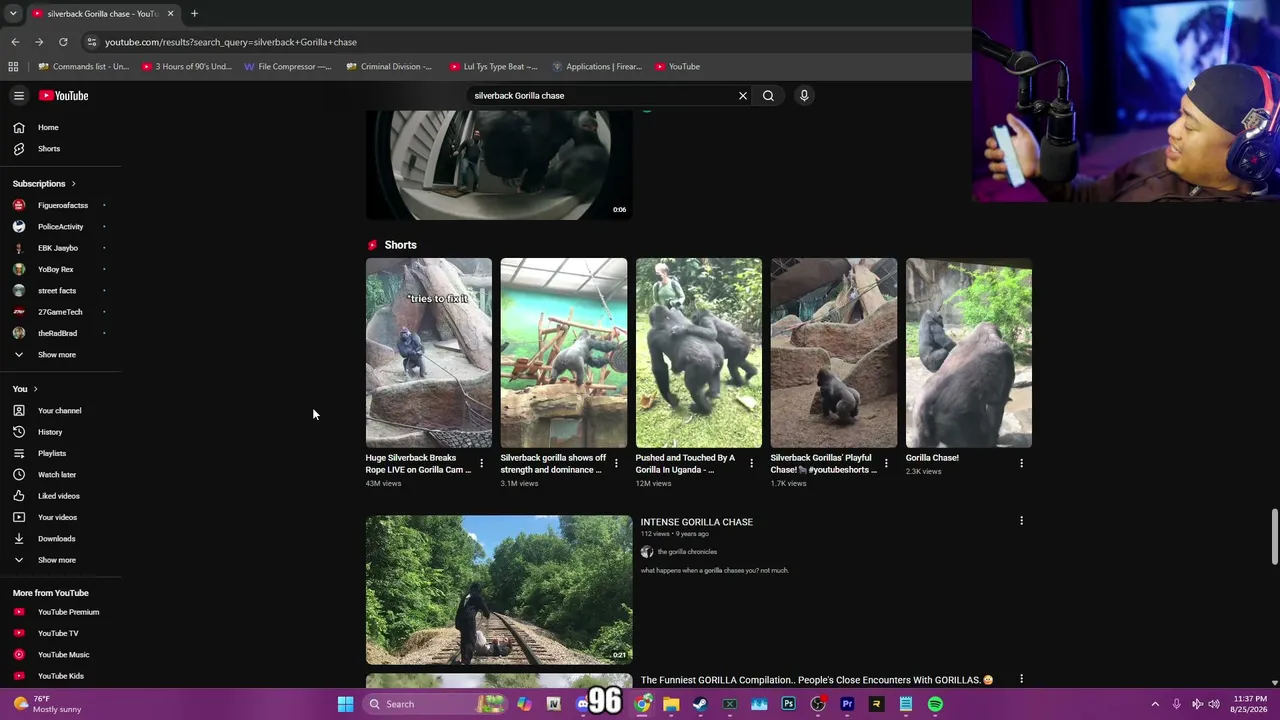Open Figueroafactss subscription channel
The image size is (1280, 720).
tap(62, 206)
